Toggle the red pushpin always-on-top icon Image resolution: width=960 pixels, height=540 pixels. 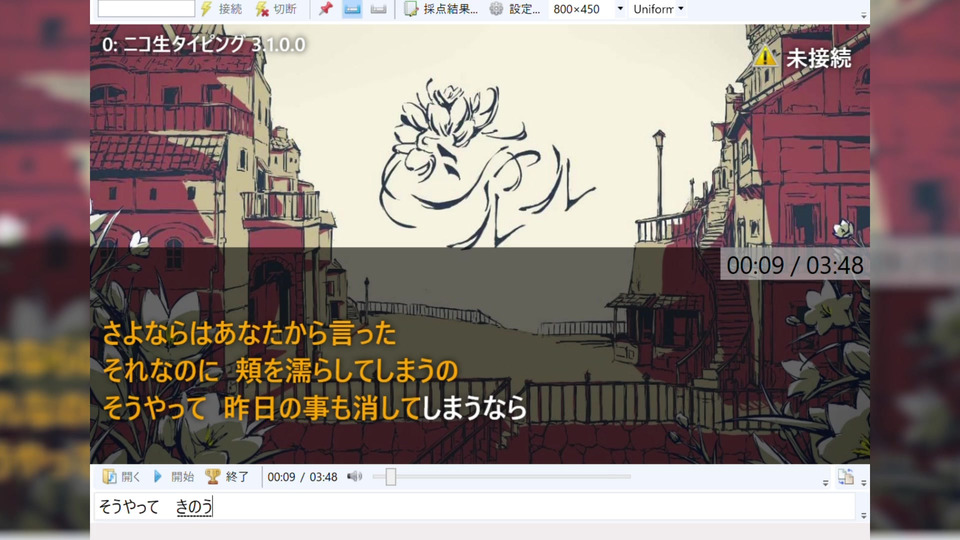(x=325, y=9)
